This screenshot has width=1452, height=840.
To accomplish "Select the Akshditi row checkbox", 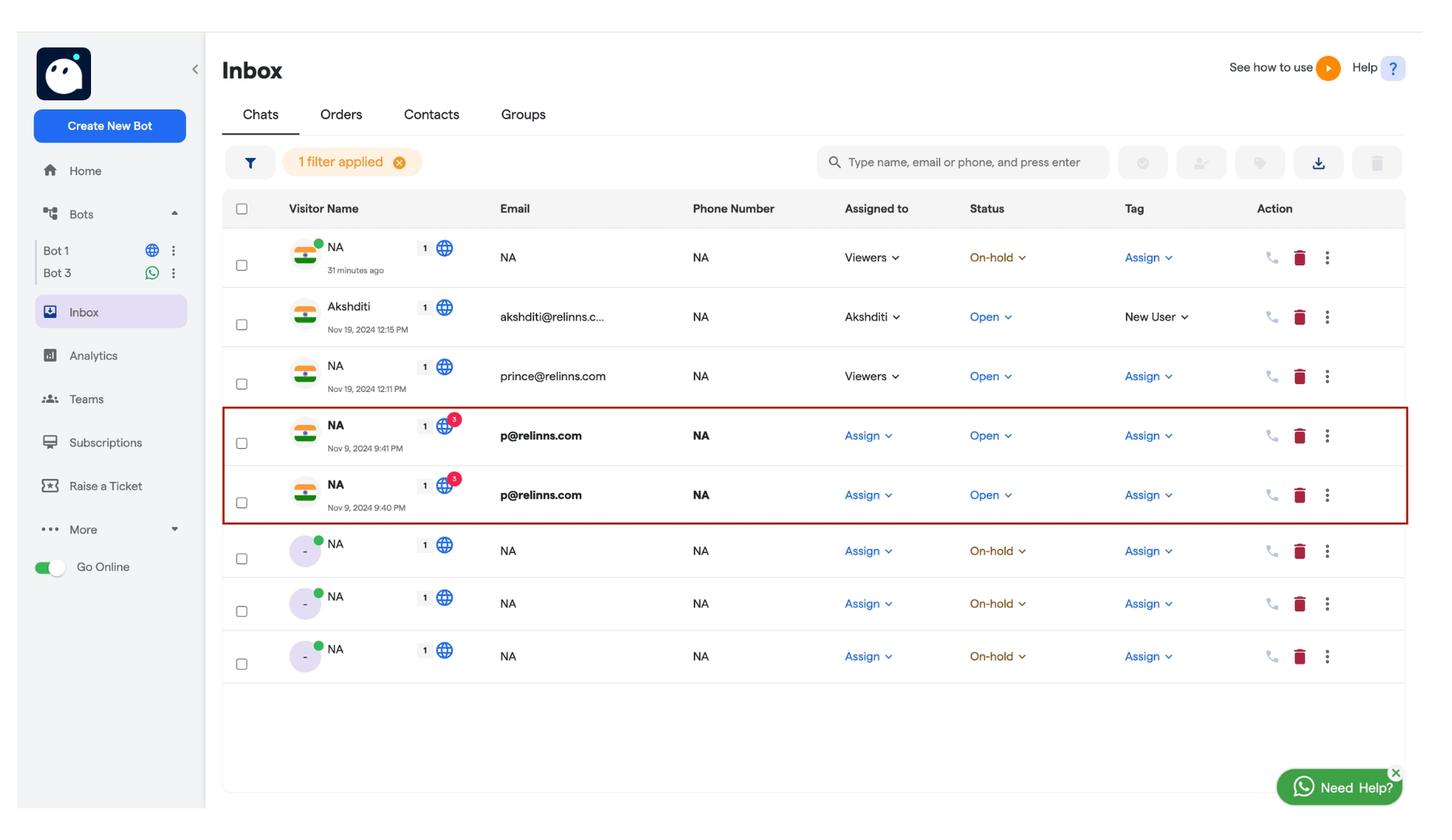I will pos(242,324).
